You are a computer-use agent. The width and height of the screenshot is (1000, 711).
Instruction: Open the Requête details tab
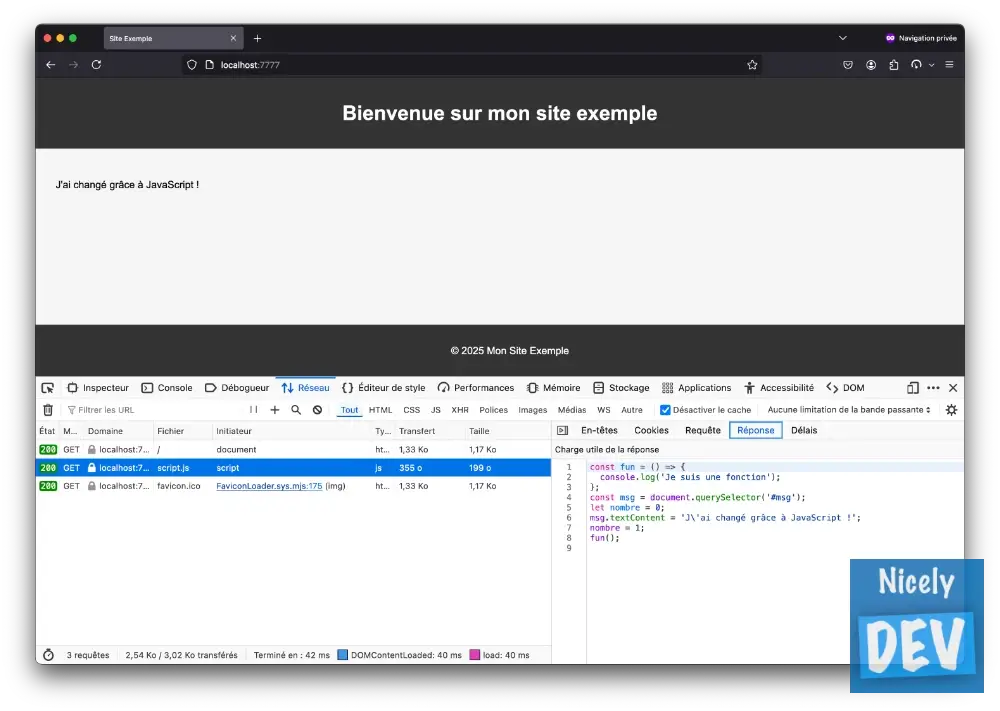coord(703,430)
